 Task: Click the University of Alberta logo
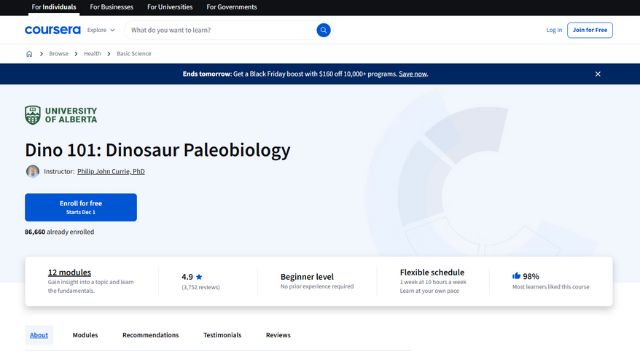click(61, 115)
